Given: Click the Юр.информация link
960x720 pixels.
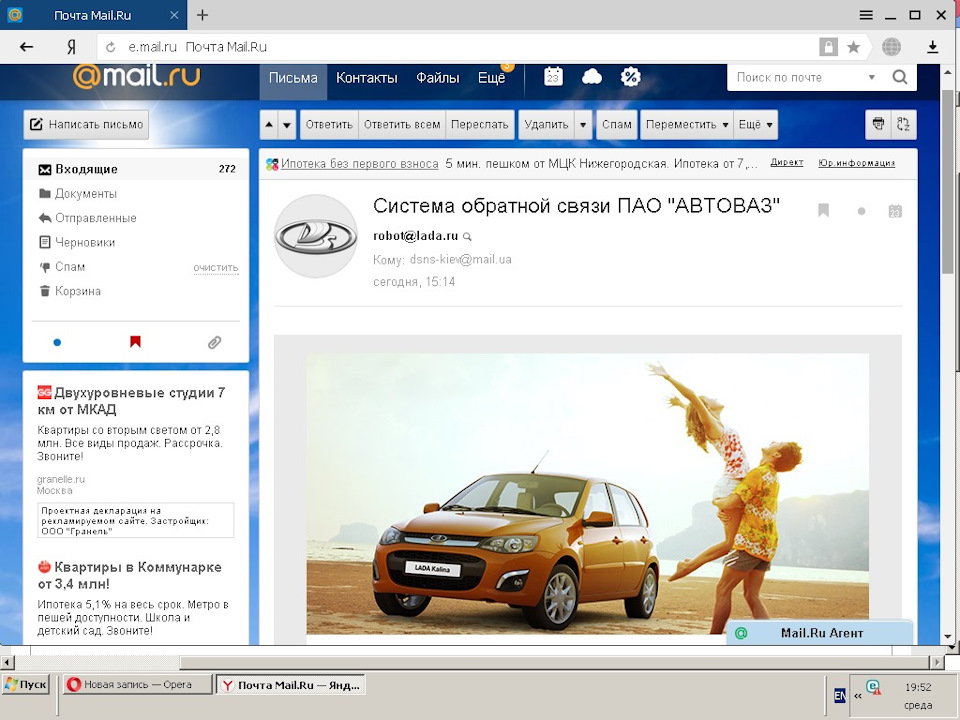Looking at the screenshot, I should click(x=857, y=163).
